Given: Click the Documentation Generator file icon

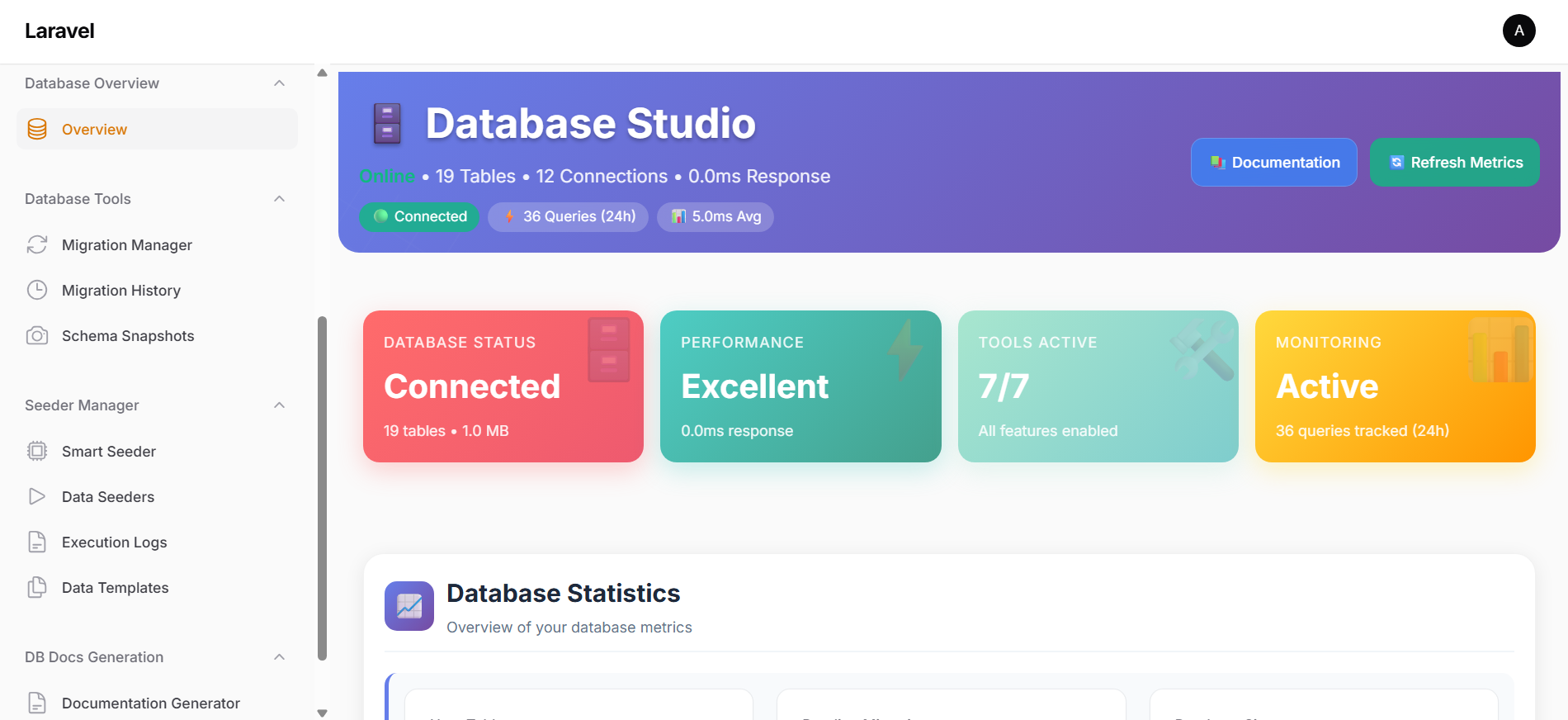Looking at the screenshot, I should coord(37,703).
